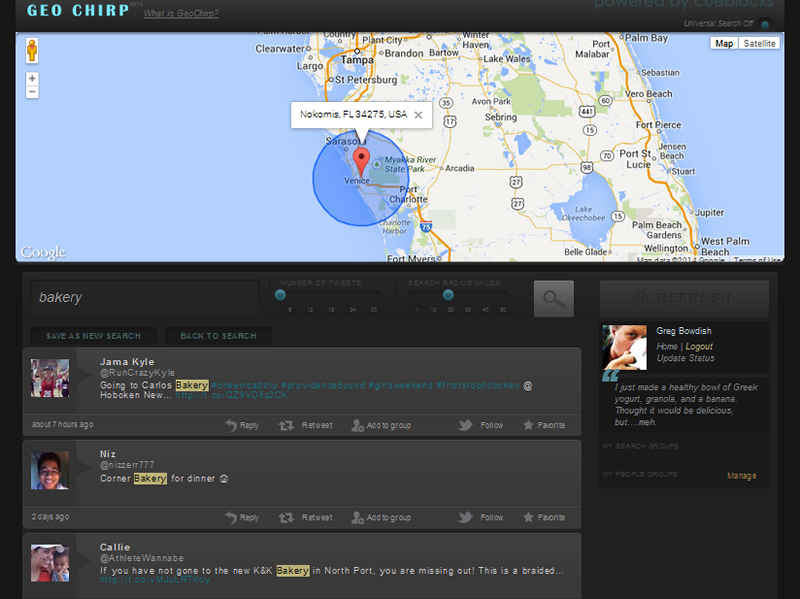Favorite Jama Kyle's tweet
Screen dimensions: 800x599
pyautogui.click(x=544, y=425)
